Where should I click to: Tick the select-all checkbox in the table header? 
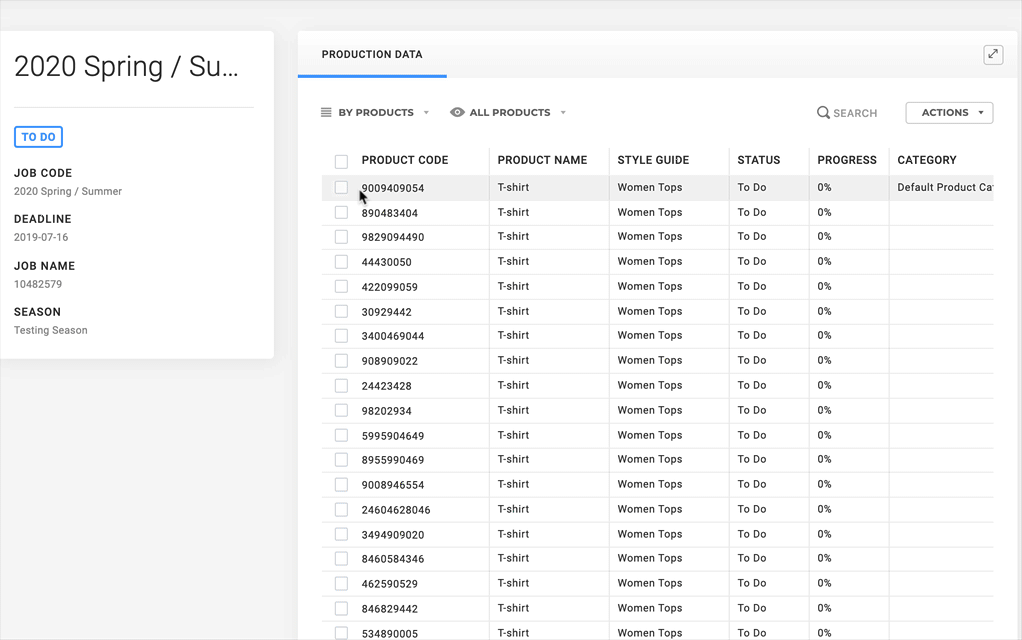click(341, 161)
